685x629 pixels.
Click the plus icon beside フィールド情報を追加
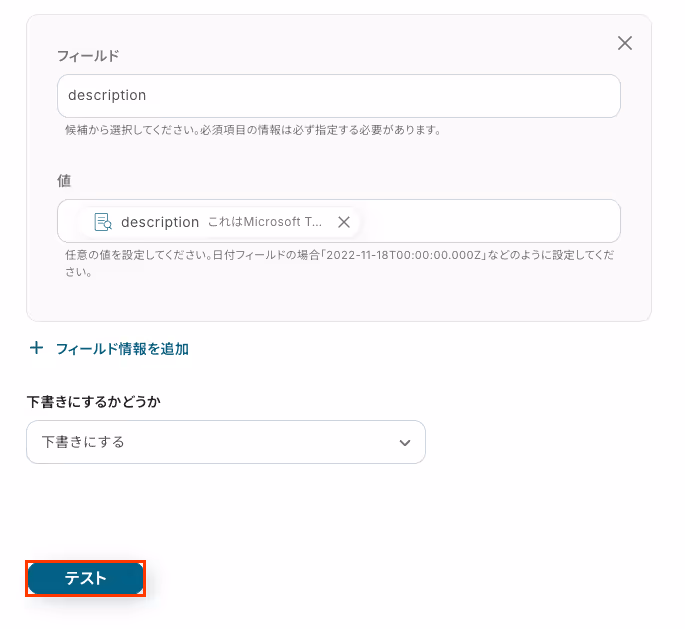36,348
